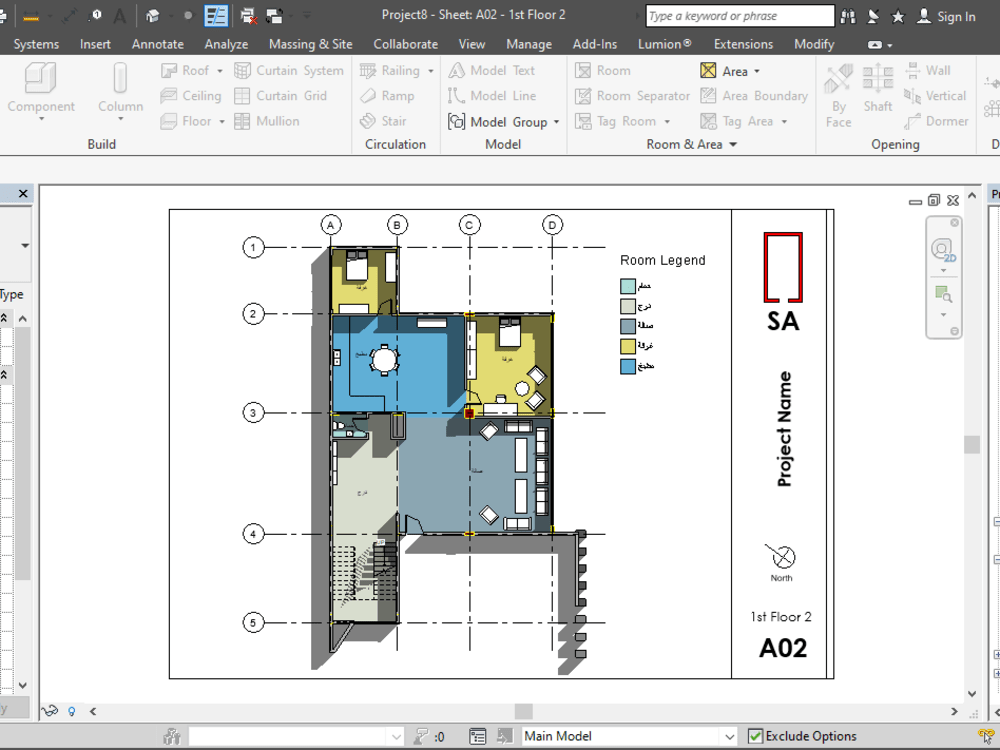Select the Dormer opening tool
This screenshot has height=750, width=1000.
(x=936, y=121)
